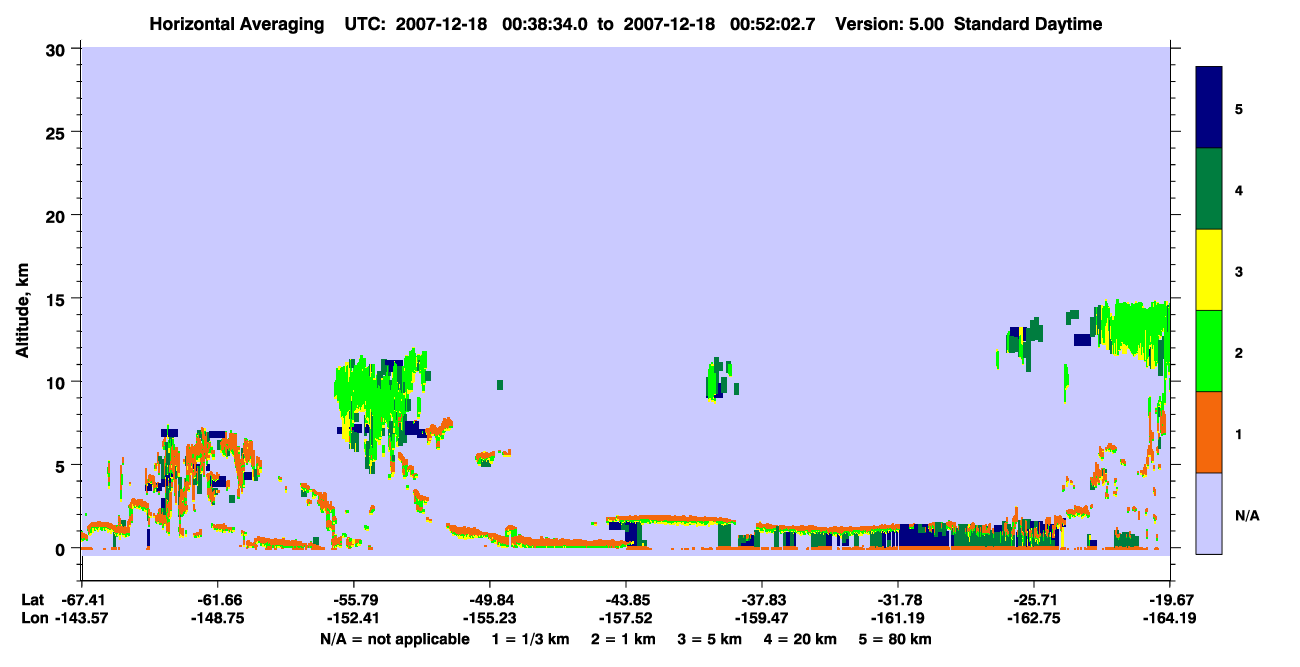The width and height of the screenshot is (1300, 667).
Task: Click the latitude value -25.71
Action: pos(1033,600)
